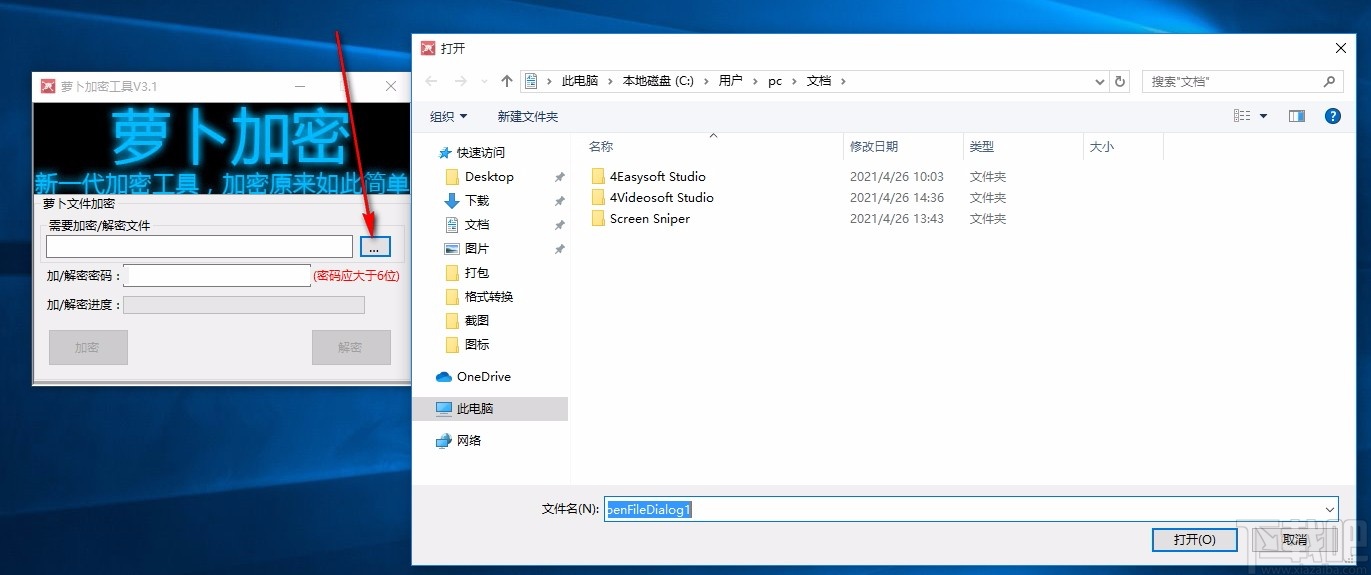Viewport: 1371px width, 575px height.
Task: Click the 加/解密密码 password field
Action: pyautogui.click(x=217, y=275)
